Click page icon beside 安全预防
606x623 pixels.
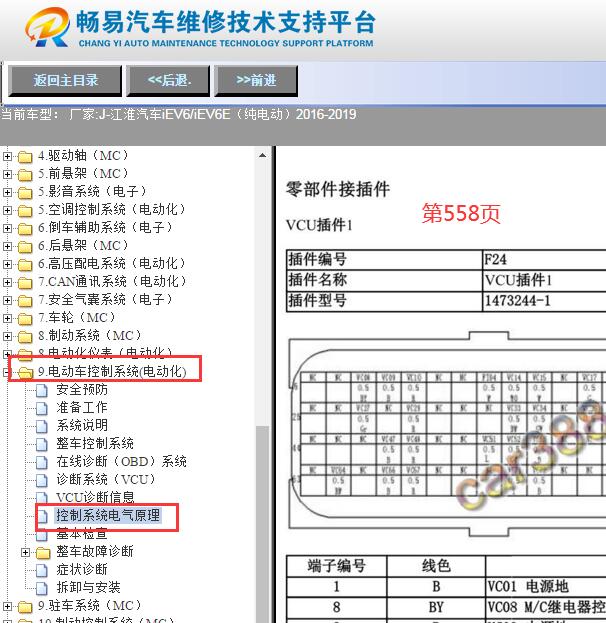click(42, 391)
